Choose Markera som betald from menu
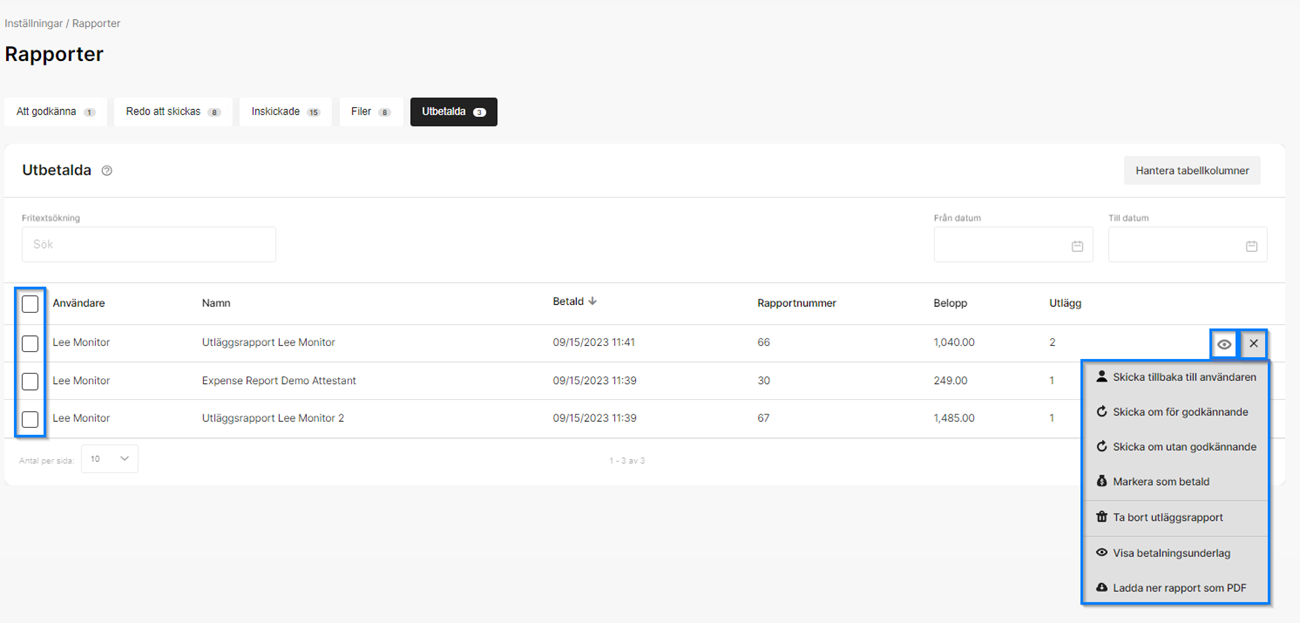Screen dimensions: 1300x623 [x=1161, y=482]
